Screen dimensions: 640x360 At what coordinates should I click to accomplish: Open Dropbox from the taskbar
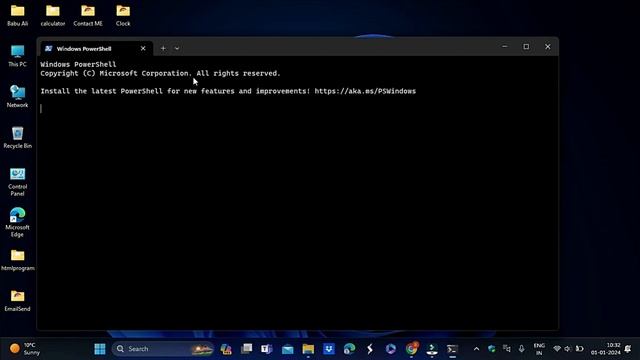329,349
